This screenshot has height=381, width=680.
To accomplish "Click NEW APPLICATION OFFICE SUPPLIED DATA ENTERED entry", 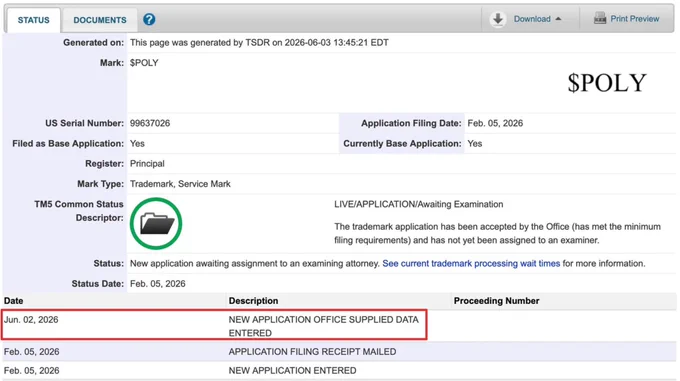I will point(324,326).
